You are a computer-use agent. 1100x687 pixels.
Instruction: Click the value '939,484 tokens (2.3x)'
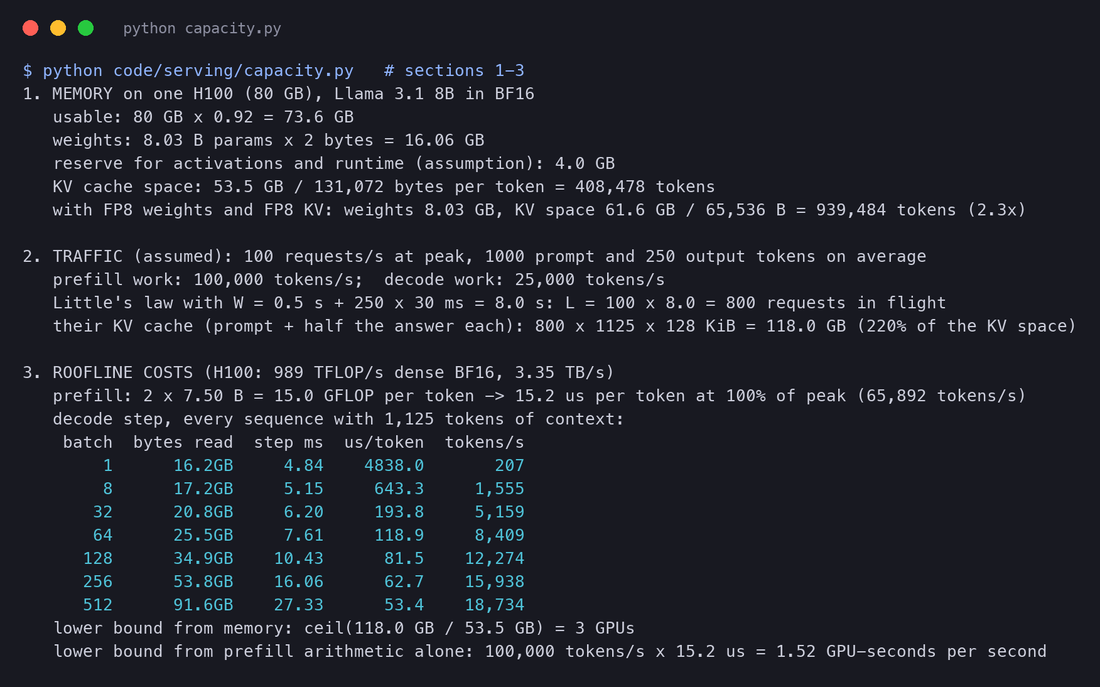pos(920,210)
